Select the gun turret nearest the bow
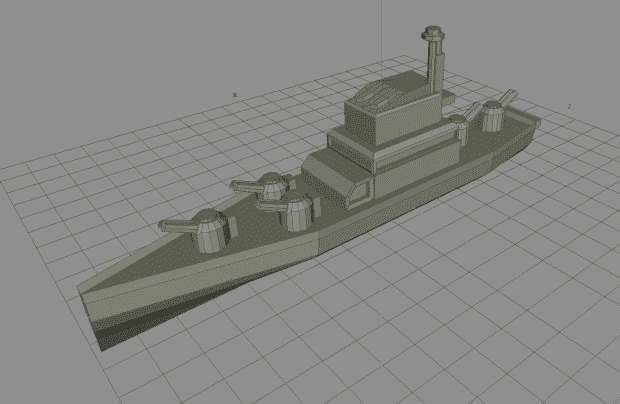This screenshot has width=620, height=404. [x=210, y=231]
